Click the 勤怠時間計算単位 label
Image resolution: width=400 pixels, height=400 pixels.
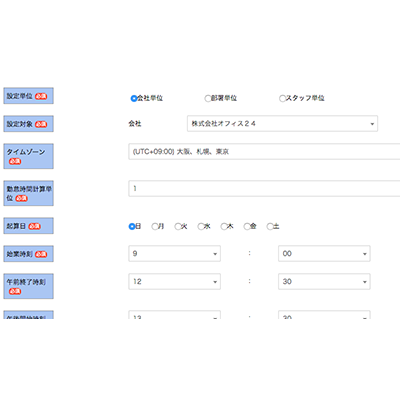28,193
